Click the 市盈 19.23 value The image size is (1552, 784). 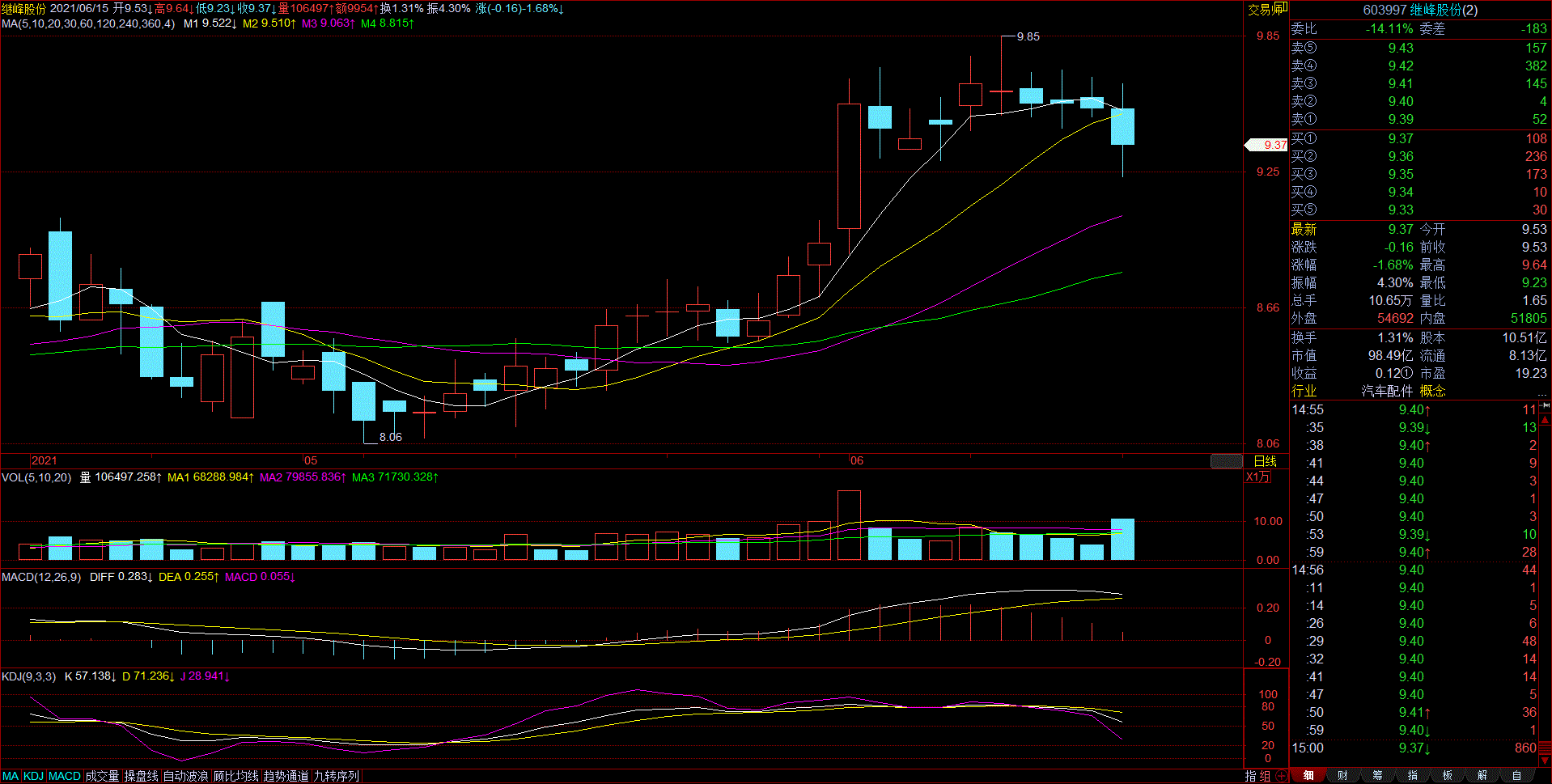coord(1532,373)
